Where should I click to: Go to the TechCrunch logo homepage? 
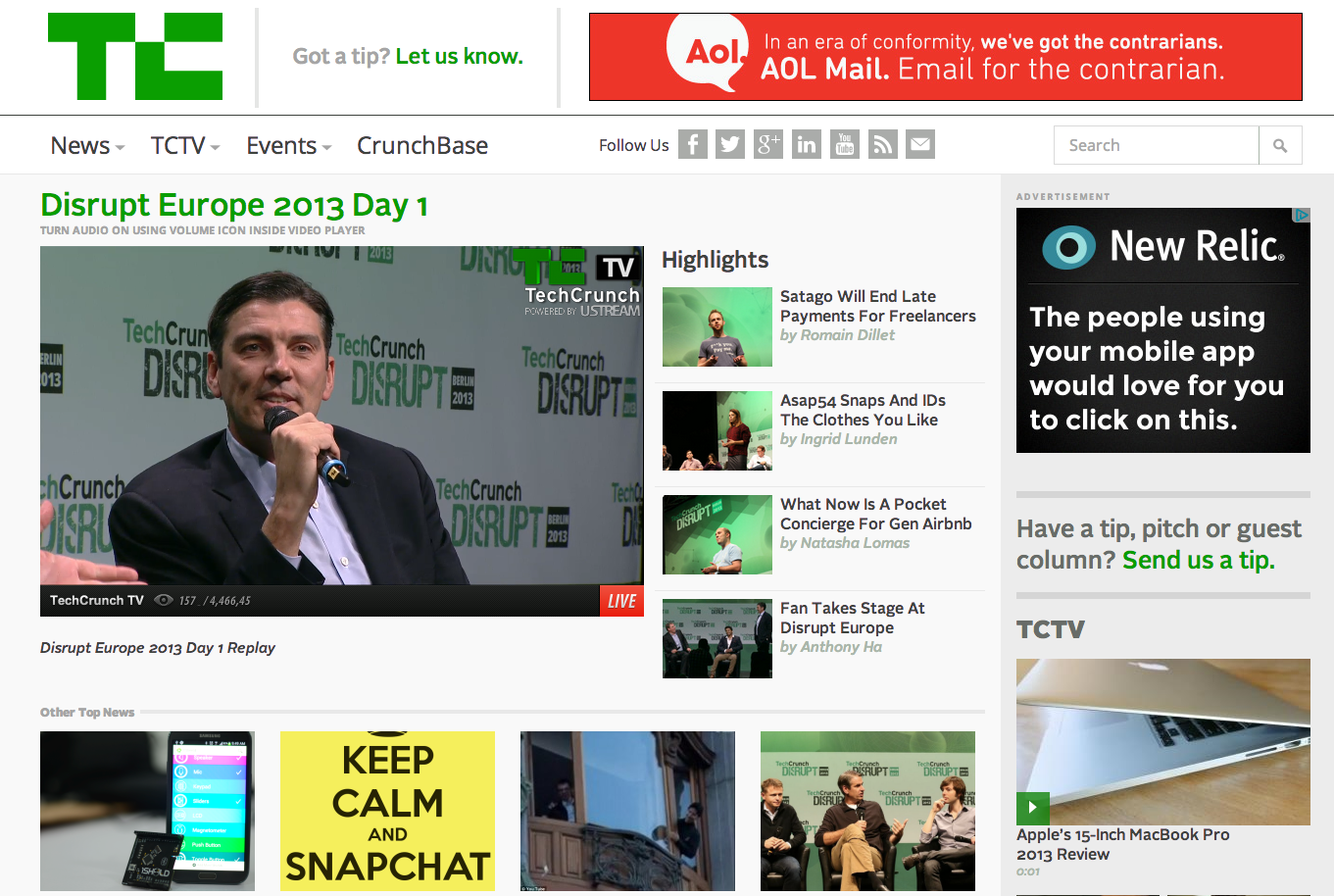pyautogui.click(x=135, y=56)
